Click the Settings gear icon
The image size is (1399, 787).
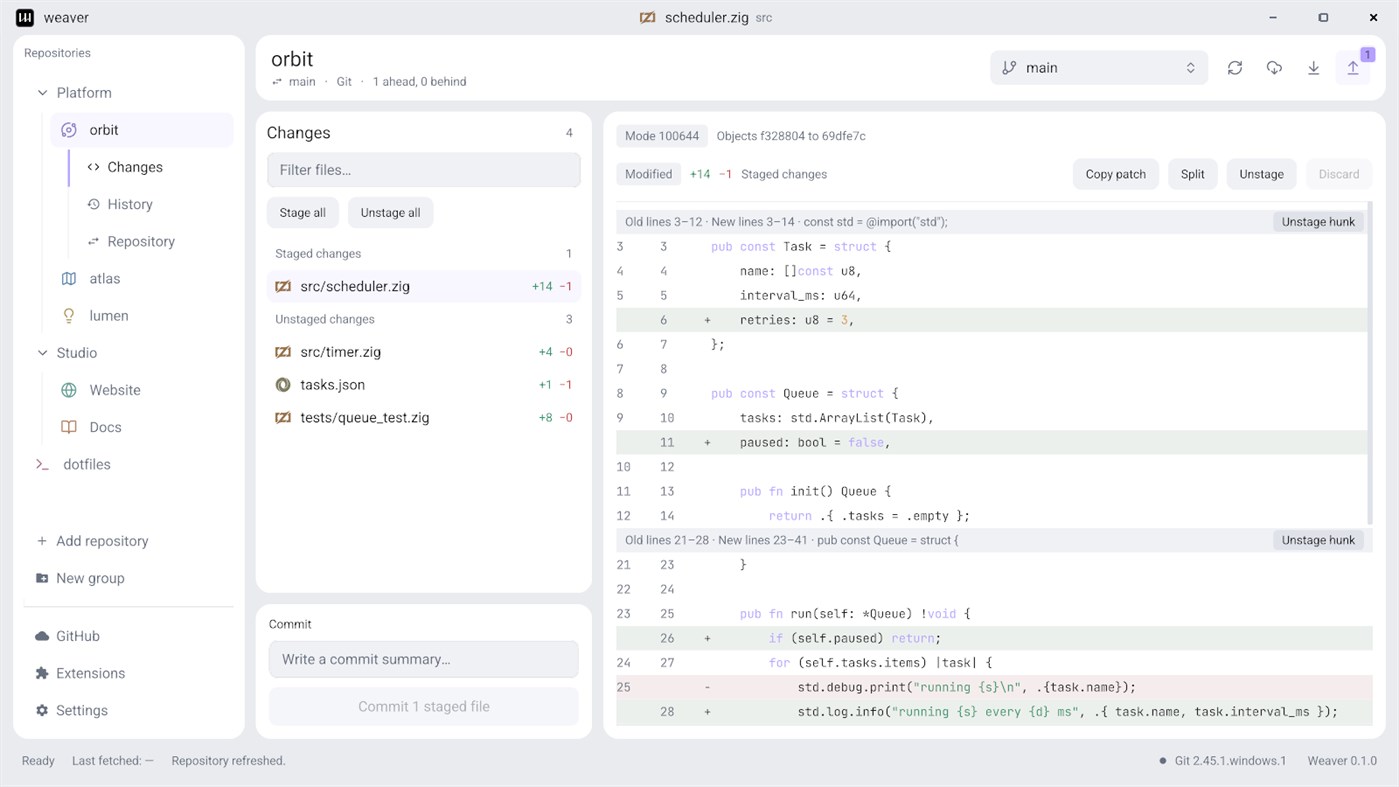pyautogui.click(x=42, y=710)
